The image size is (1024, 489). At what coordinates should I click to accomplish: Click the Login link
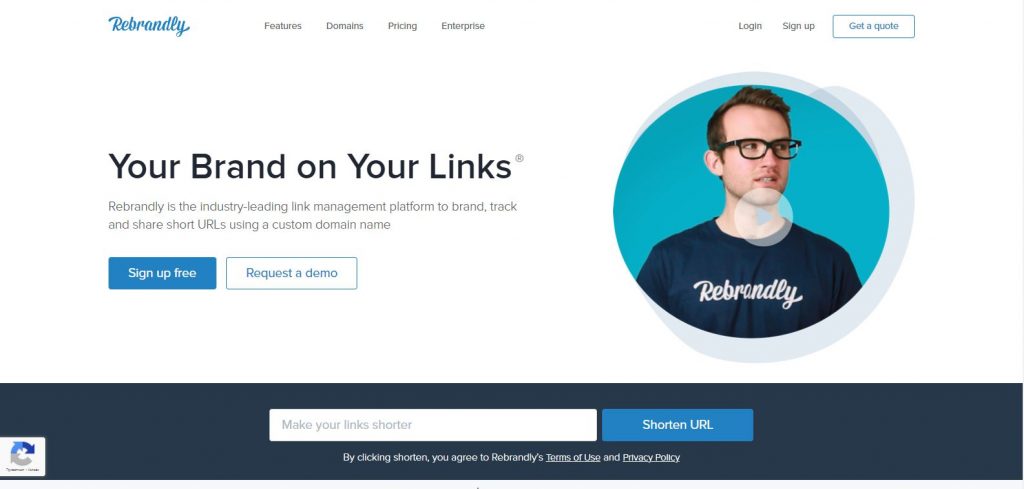pyautogui.click(x=750, y=26)
